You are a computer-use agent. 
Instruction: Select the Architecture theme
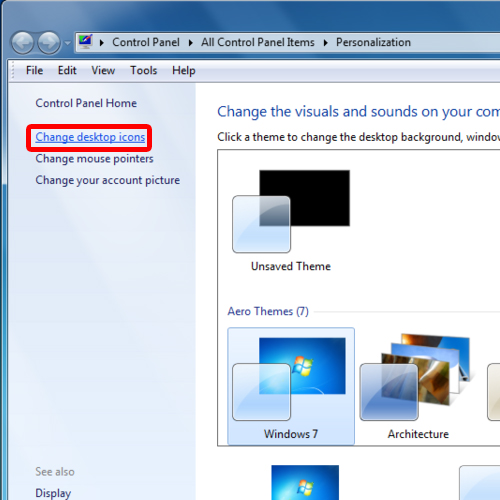pos(418,386)
